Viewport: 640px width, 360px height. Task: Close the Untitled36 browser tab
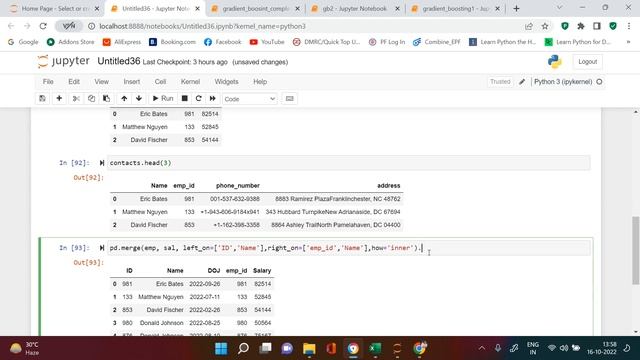198,9
